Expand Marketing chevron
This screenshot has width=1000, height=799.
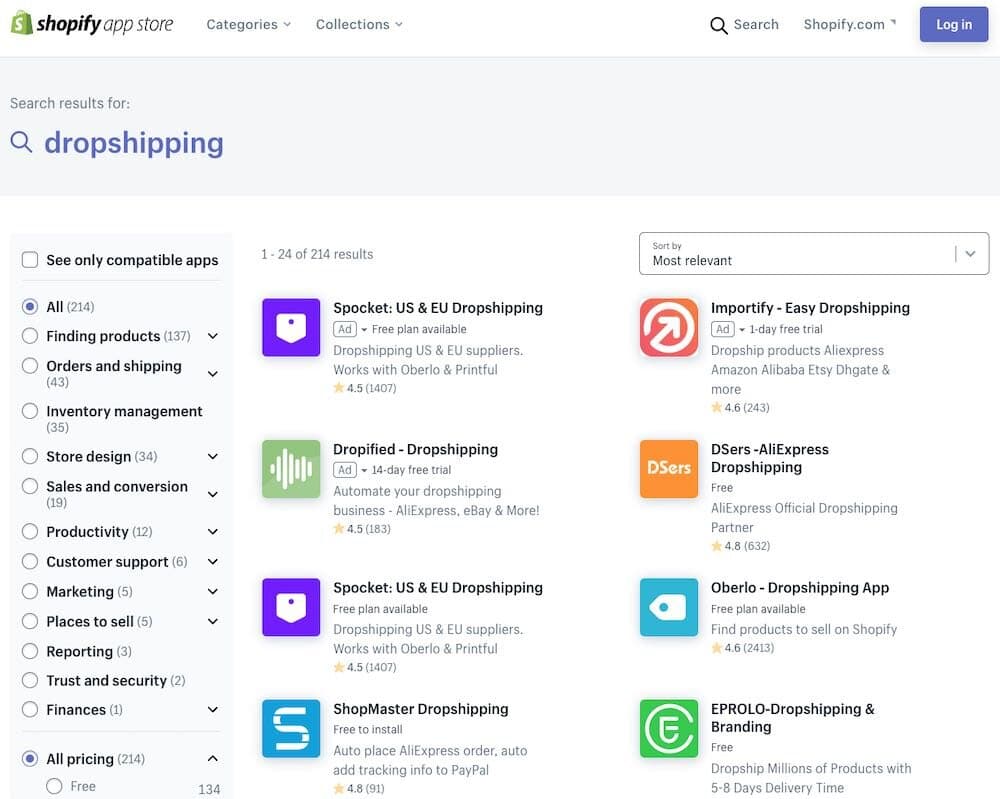pos(213,592)
